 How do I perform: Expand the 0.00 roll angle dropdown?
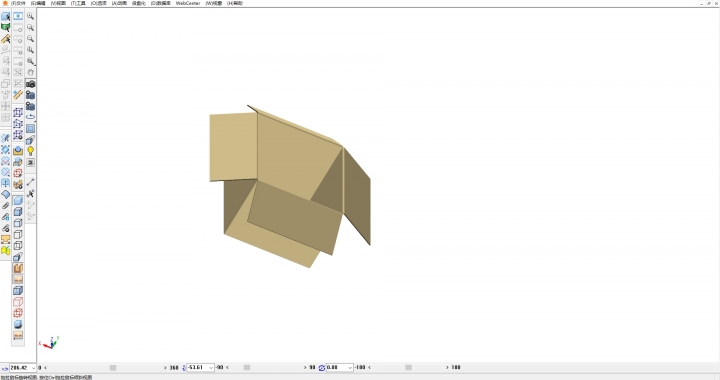(350, 368)
